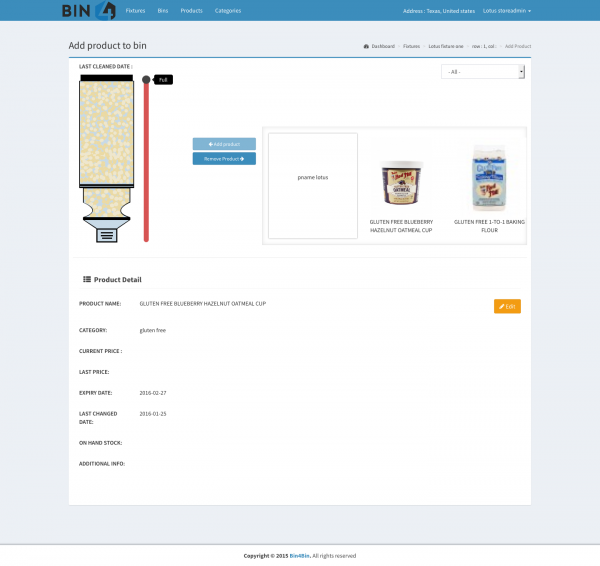Select the pname lotus product tile
Image resolution: width=600 pixels, height=566 pixels.
(313, 185)
